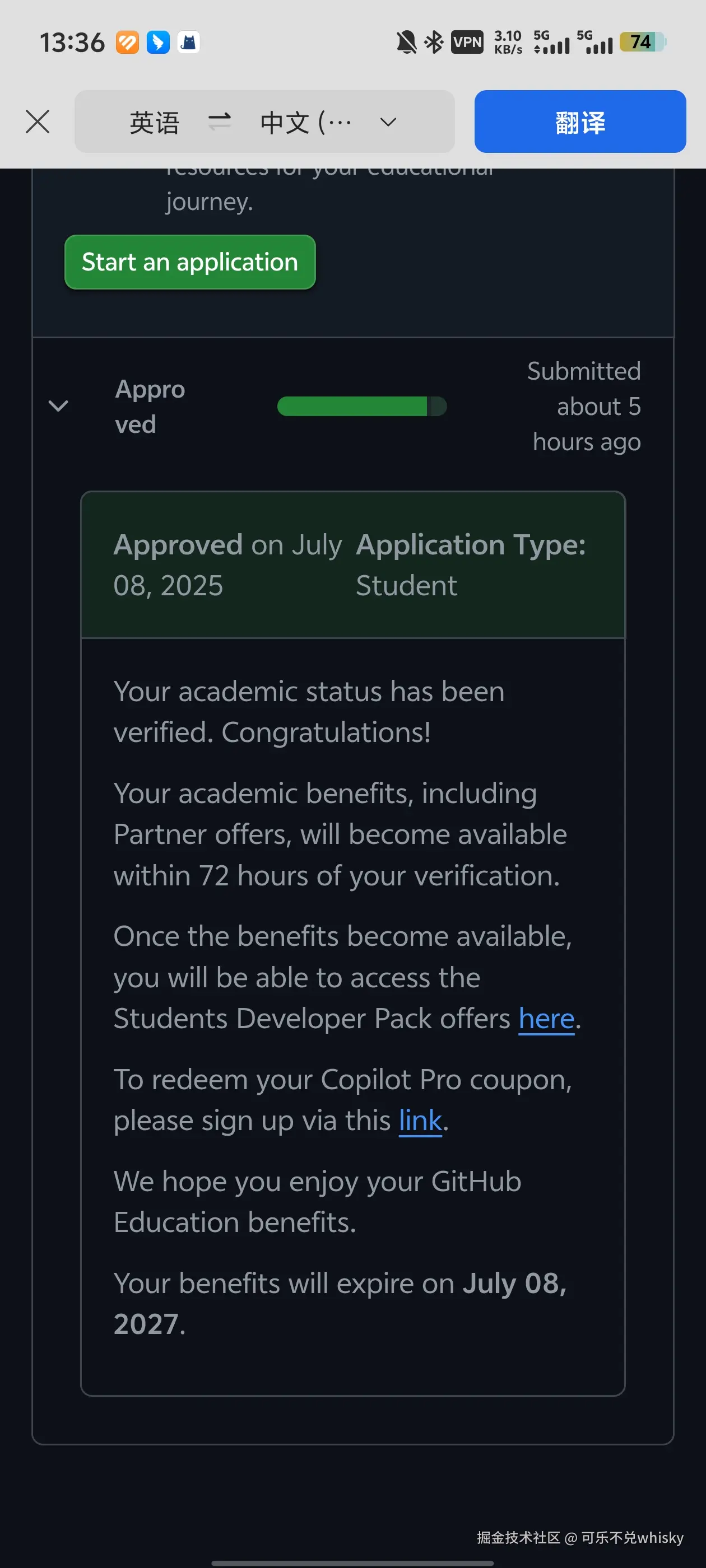Open the language dropdown arrow
Screen dimensions: 706x1568
click(x=388, y=122)
